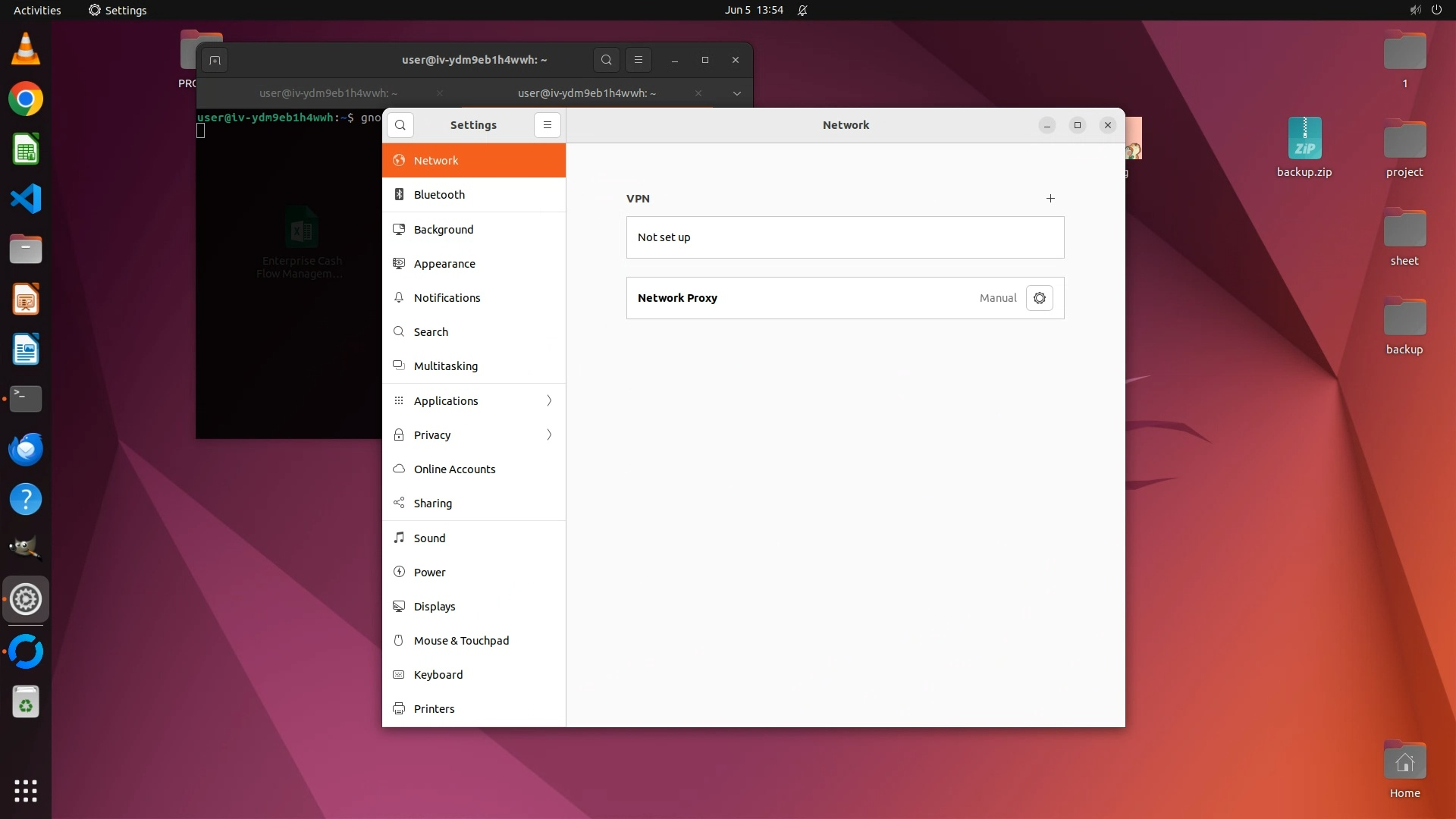Switch to the second terminal tab
Viewport: 1456px width, 819px height.
tap(586, 93)
